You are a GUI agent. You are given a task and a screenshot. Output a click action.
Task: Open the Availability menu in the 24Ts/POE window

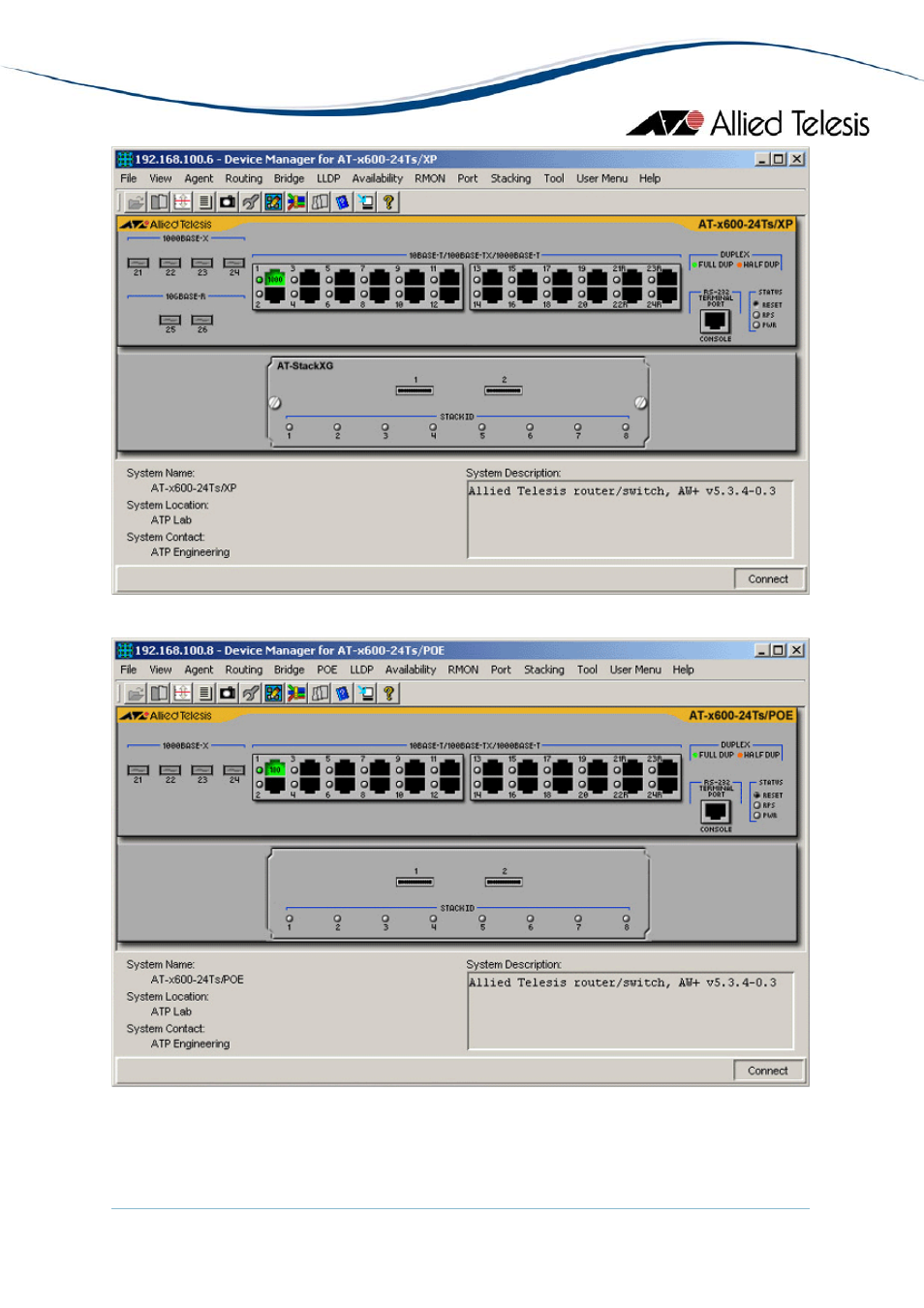[411, 670]
